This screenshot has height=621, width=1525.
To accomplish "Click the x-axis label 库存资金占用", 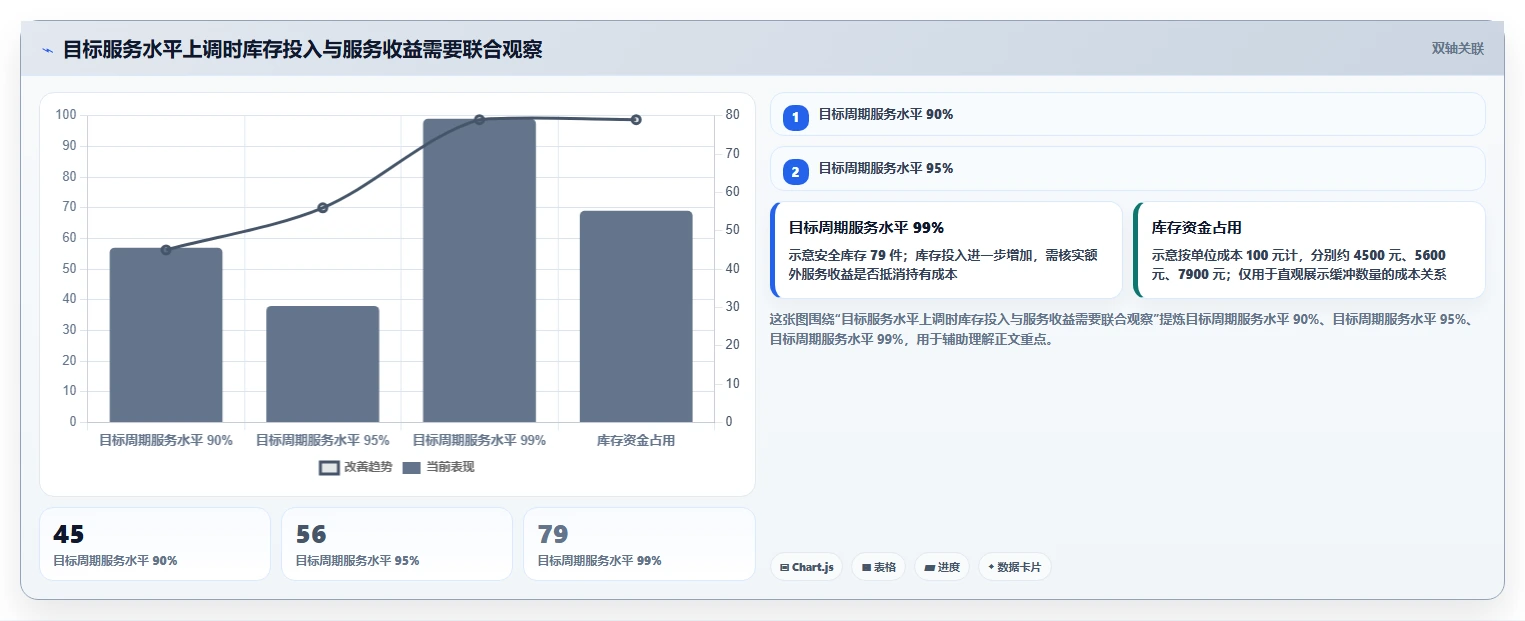I will click(636, 440).
